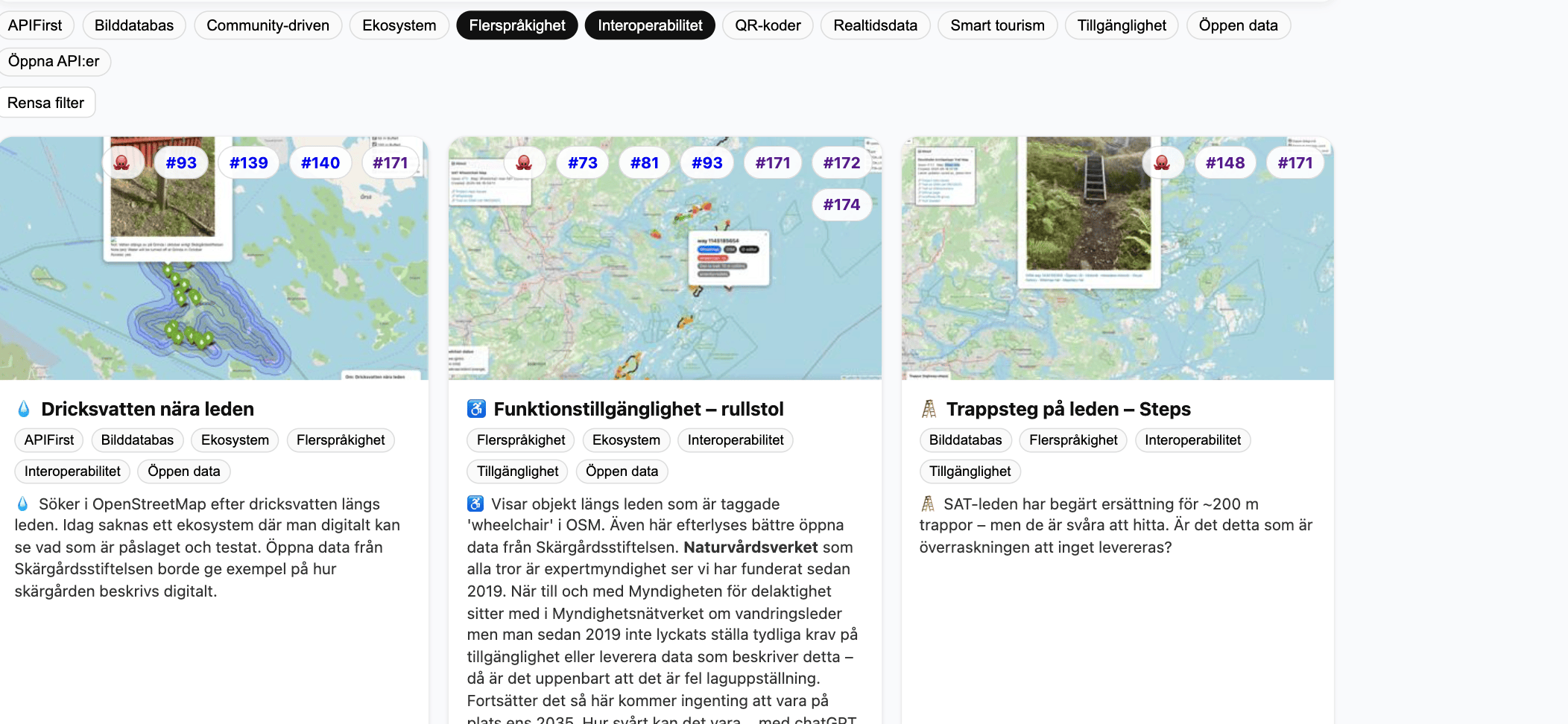The width and height of the screenshot is (1568, 724).
Task: Click octopus icon on Funktionstillgänglighet card
Action: pos(524,162)
